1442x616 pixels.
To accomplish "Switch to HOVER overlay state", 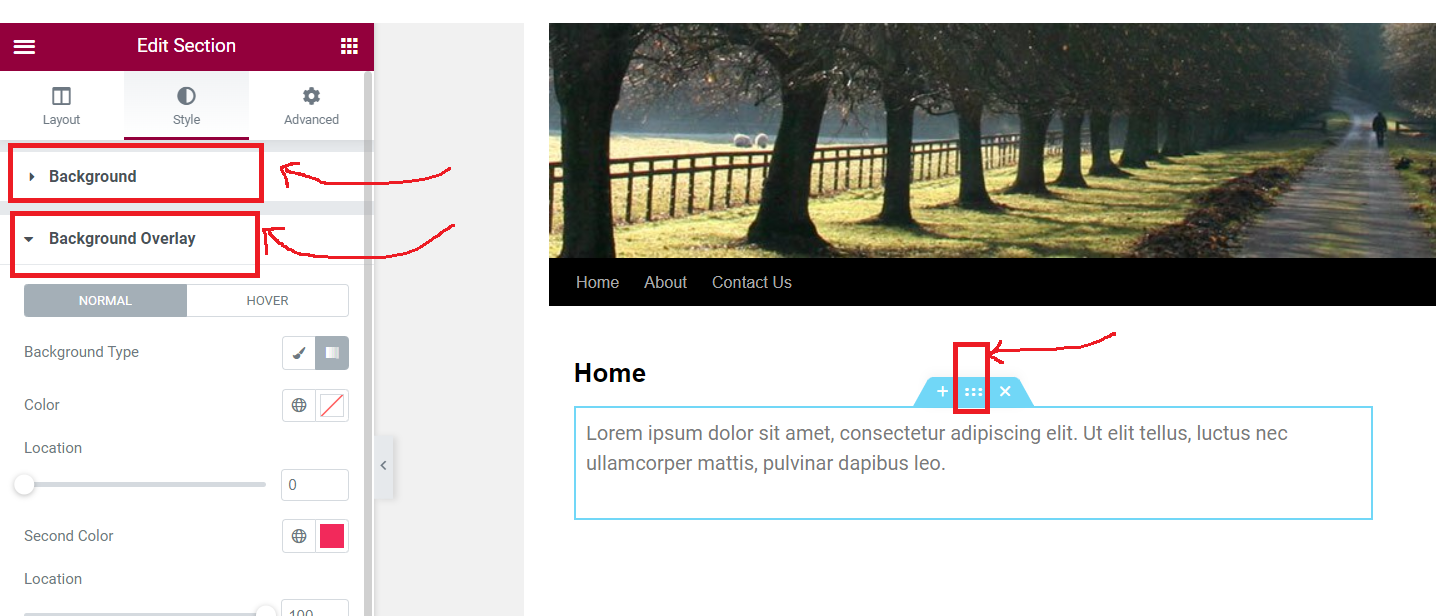I will point(267,301).
